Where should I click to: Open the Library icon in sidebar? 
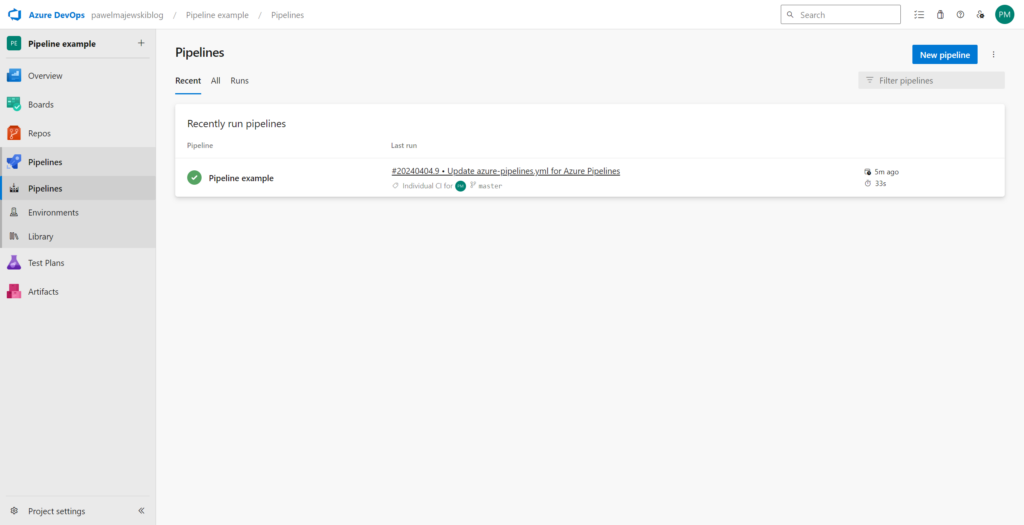tap(14, 236)
